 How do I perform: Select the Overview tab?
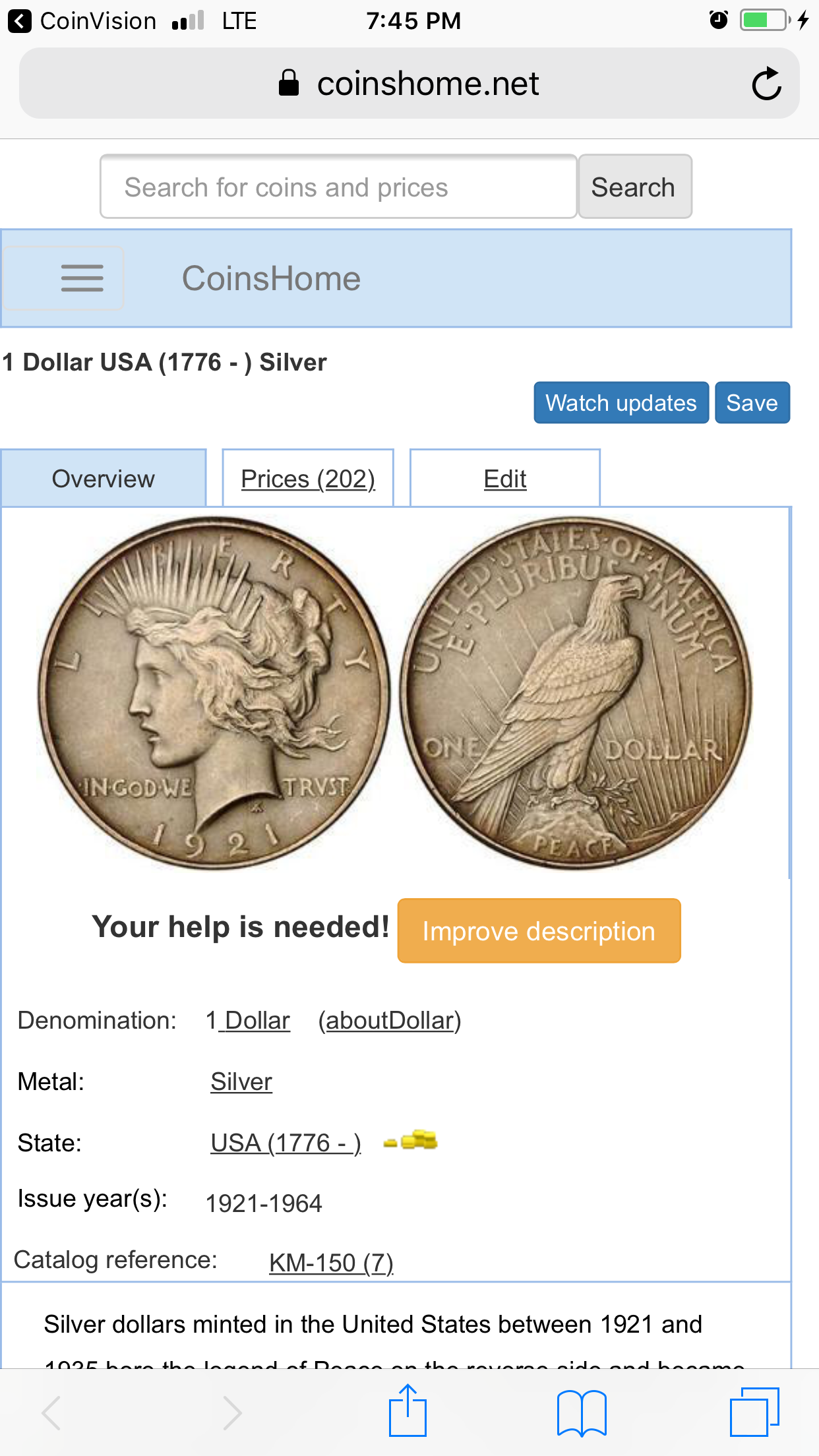point(104,479)
